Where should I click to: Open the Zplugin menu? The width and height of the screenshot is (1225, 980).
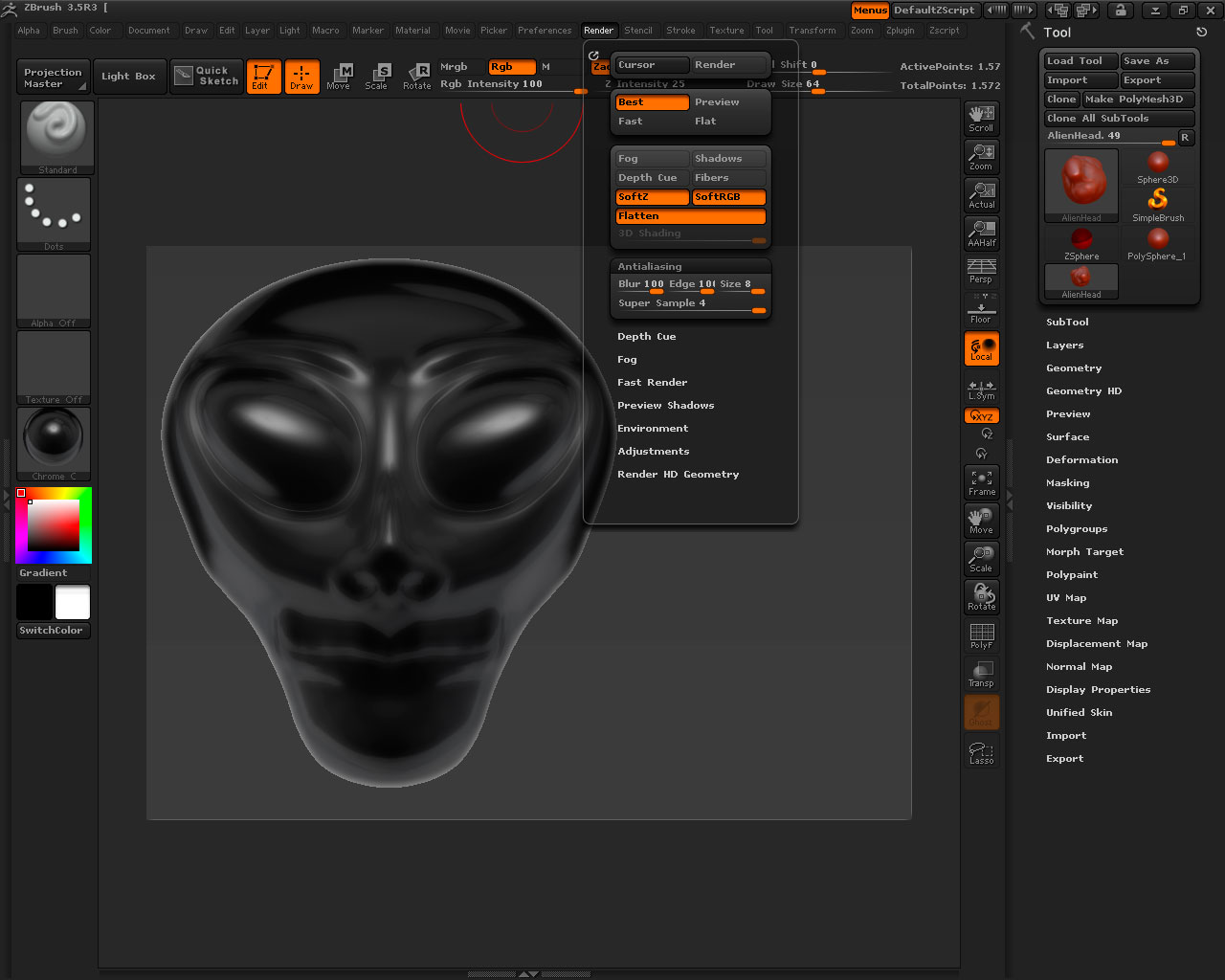(900, 31)
